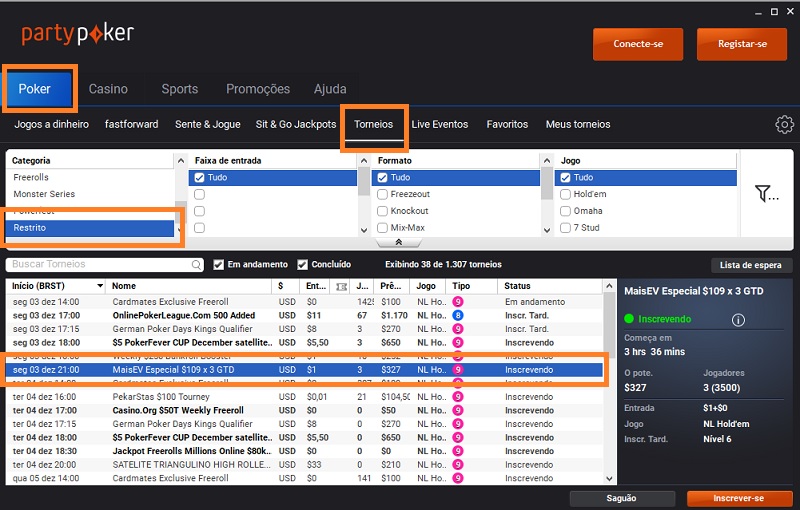Open the settings gear icon
Viewport: 800px width, 510px height.
pyautogui.click(x=784, y=124)
